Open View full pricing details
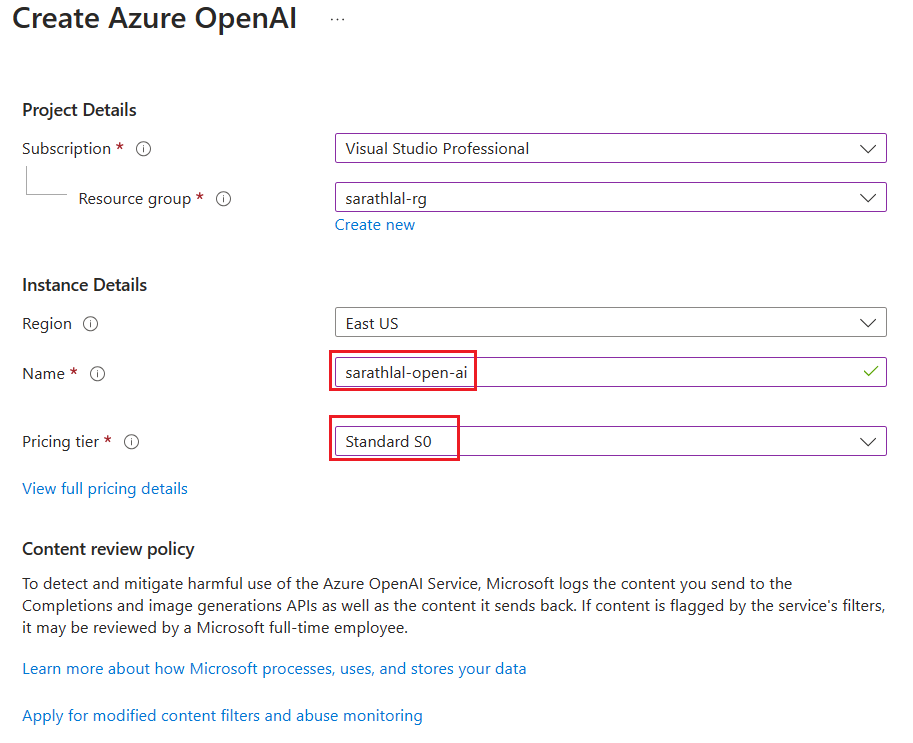 pyautogui.click(x=104, y=488)
